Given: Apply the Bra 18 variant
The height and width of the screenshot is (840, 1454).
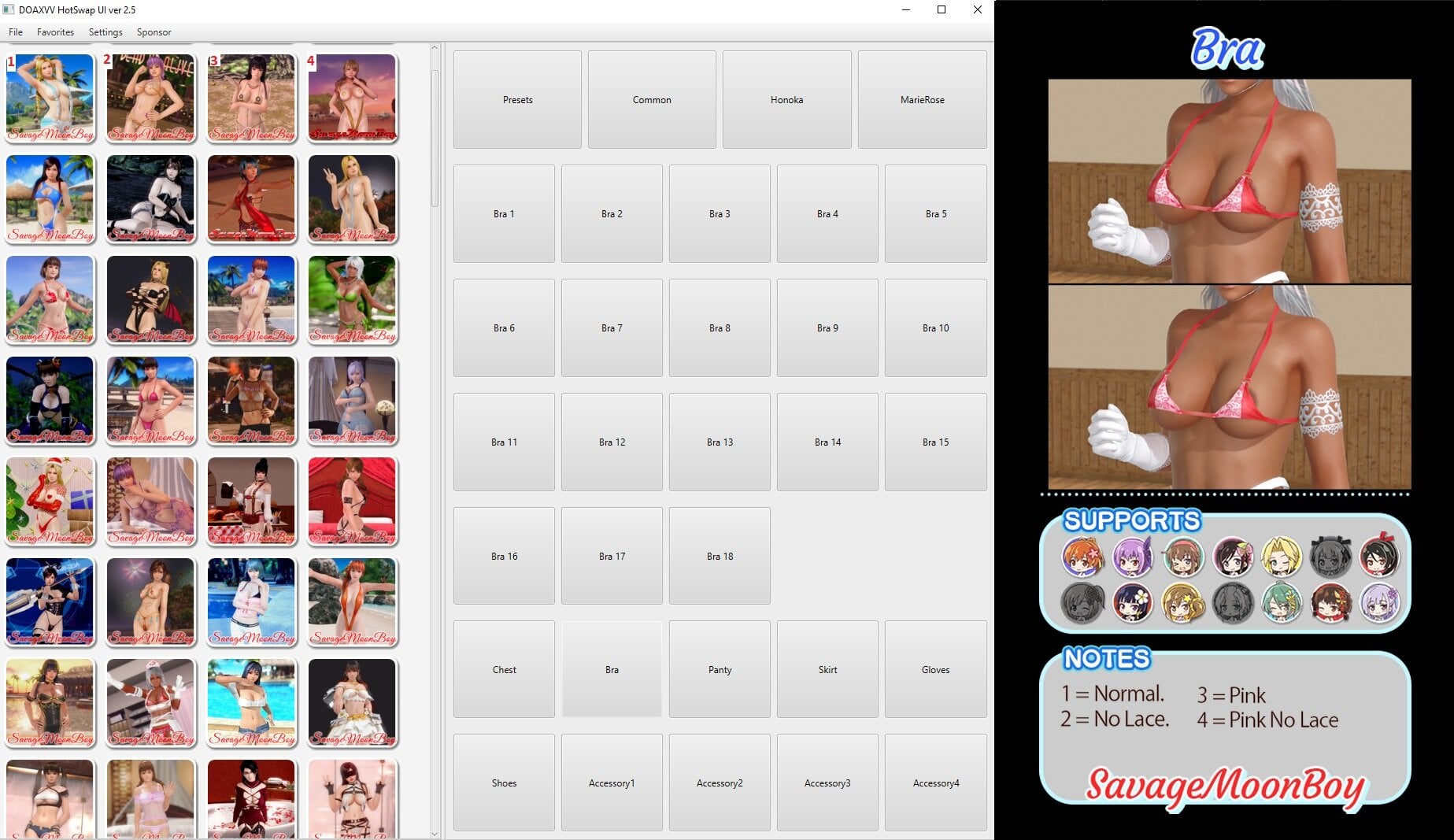Looking at the screenshot, I should tap(720, 556).
